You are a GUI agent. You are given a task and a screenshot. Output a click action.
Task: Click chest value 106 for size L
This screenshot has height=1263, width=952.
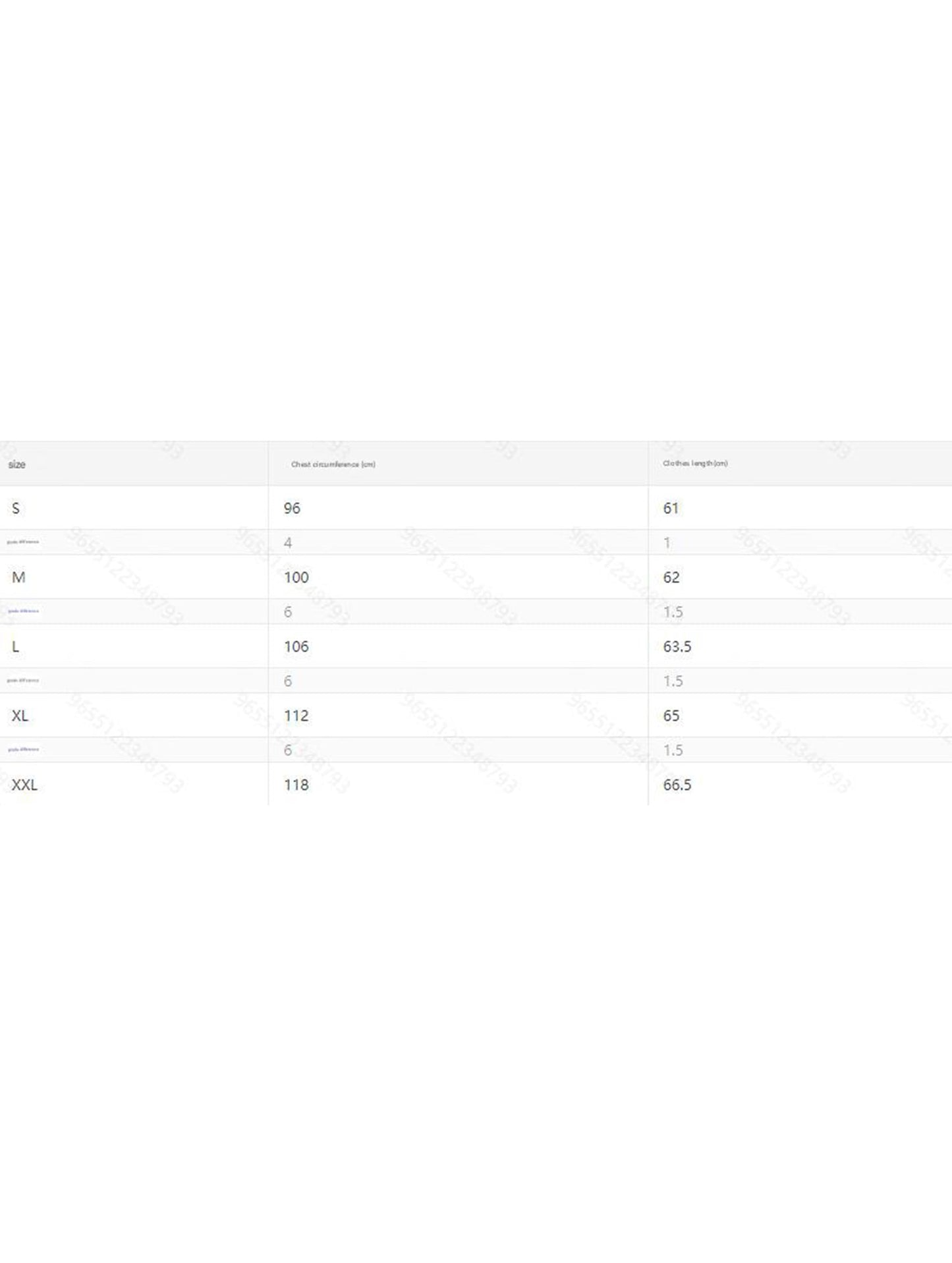pos(296,646)
